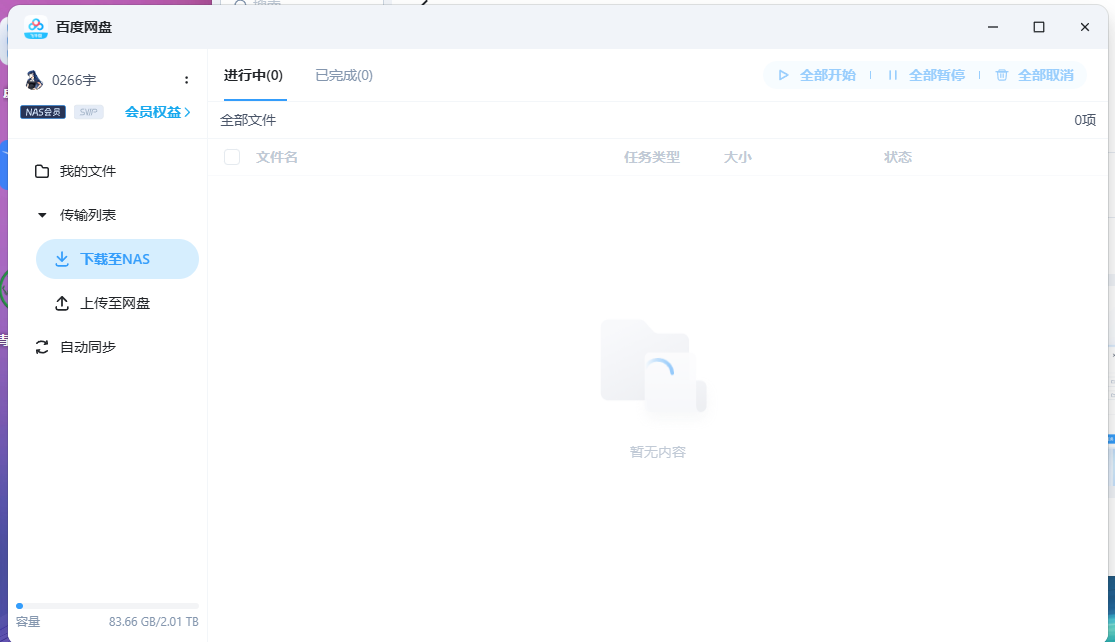Image resolution: width=1115 pixels, height=642 pixels.
Task: Click the 文件名 column header
Action: click(x=277, y=157)
